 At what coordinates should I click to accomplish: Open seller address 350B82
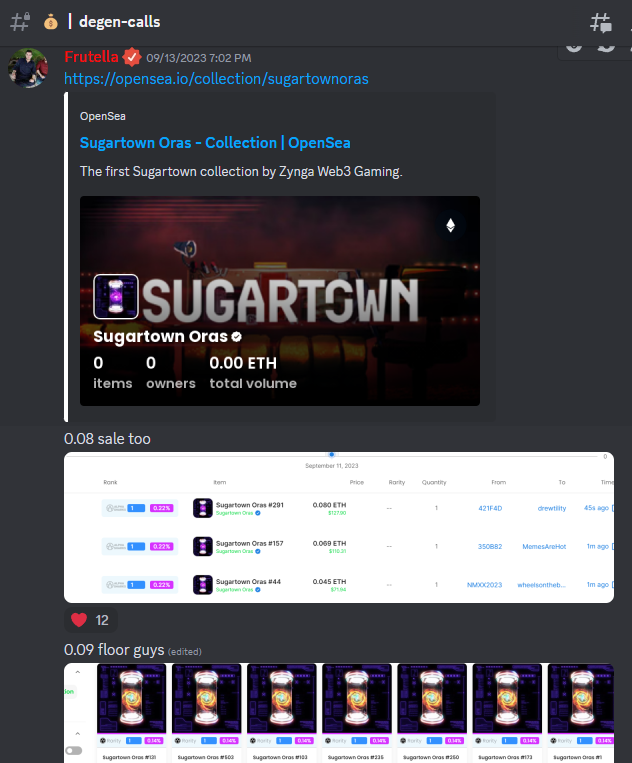(x=490, y=546)
